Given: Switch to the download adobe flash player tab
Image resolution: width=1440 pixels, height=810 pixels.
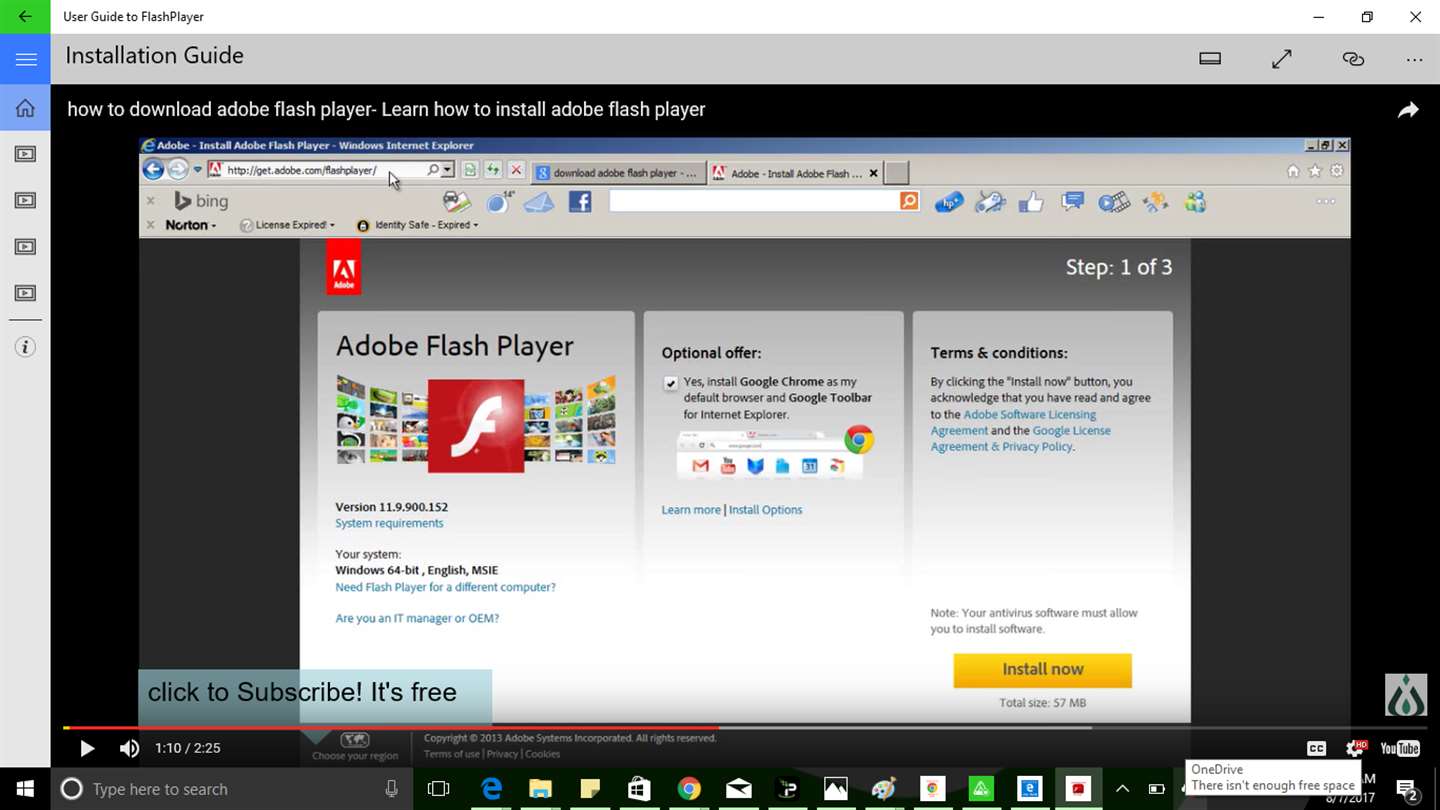Looking at the screenshot, I should pyautogui.click(x=618, y=172).
